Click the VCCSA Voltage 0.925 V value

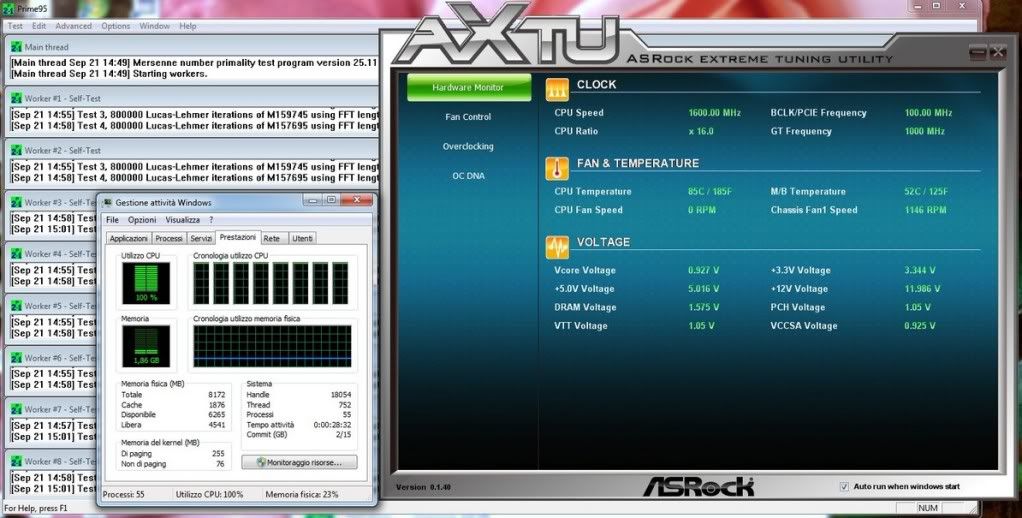coord(920,326)
